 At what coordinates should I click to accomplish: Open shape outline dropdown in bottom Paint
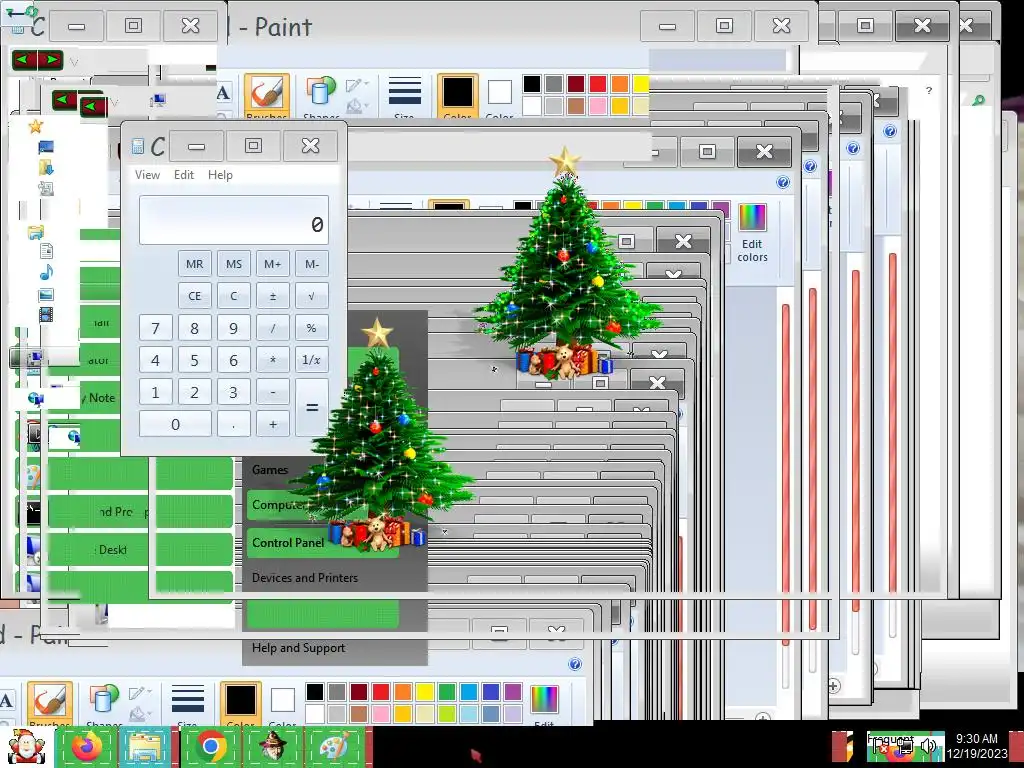point(140,694)
